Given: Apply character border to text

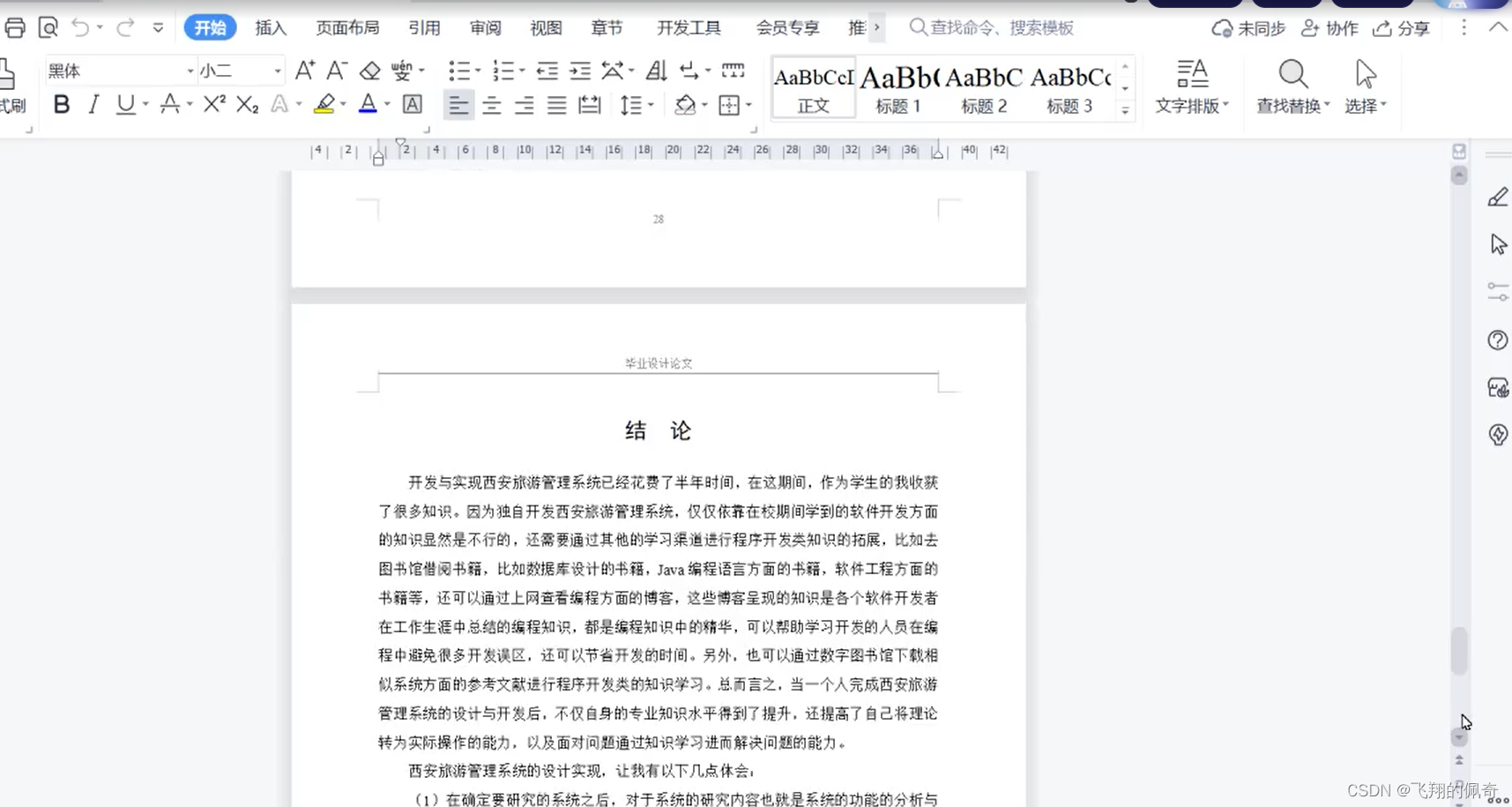Looking at the screenshot, I should (412, 104).
